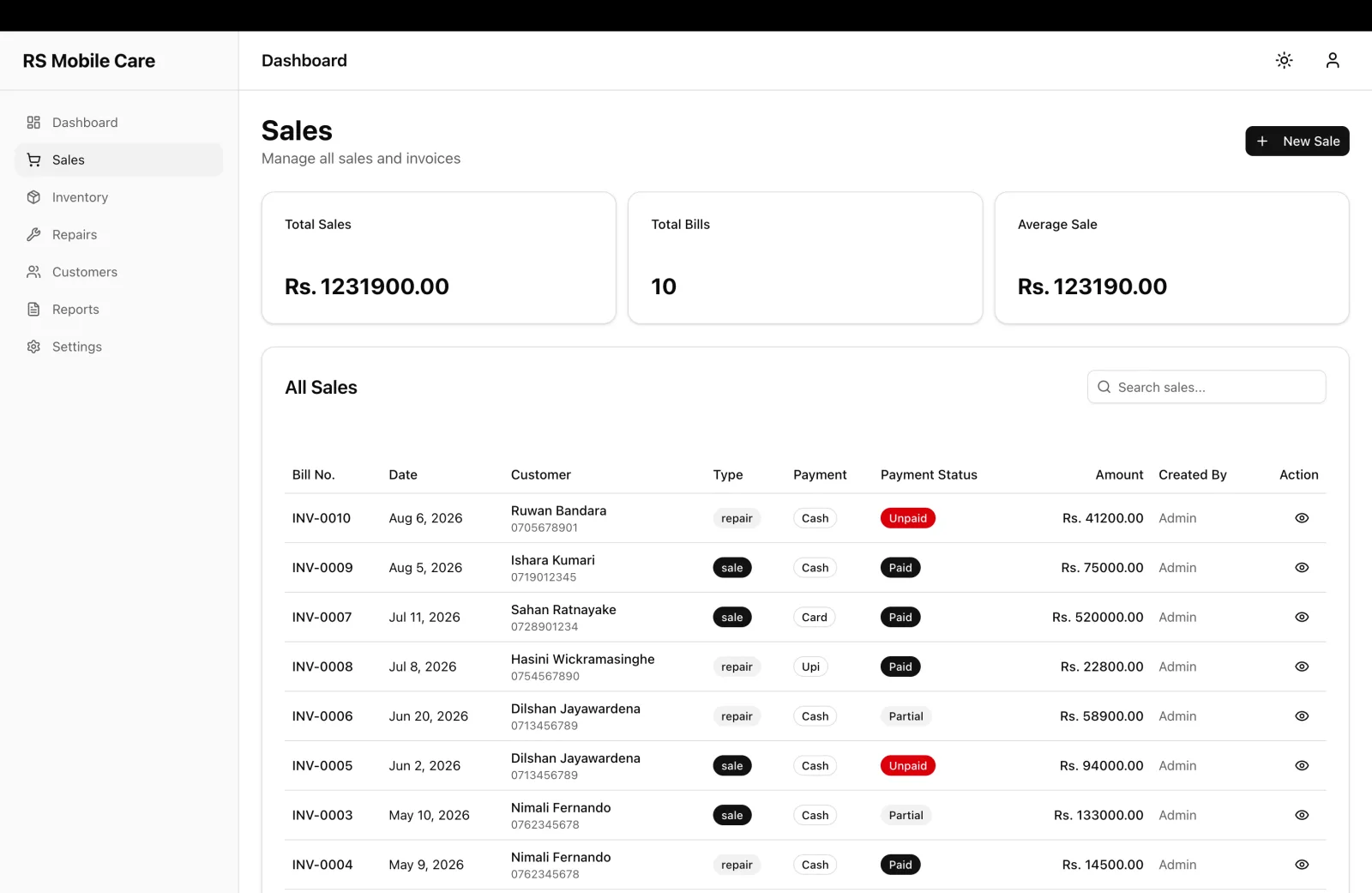The height and width of the screenshot is (893, 1372).
Task: Select customer Ruwan Bandara
Action: 558,510
